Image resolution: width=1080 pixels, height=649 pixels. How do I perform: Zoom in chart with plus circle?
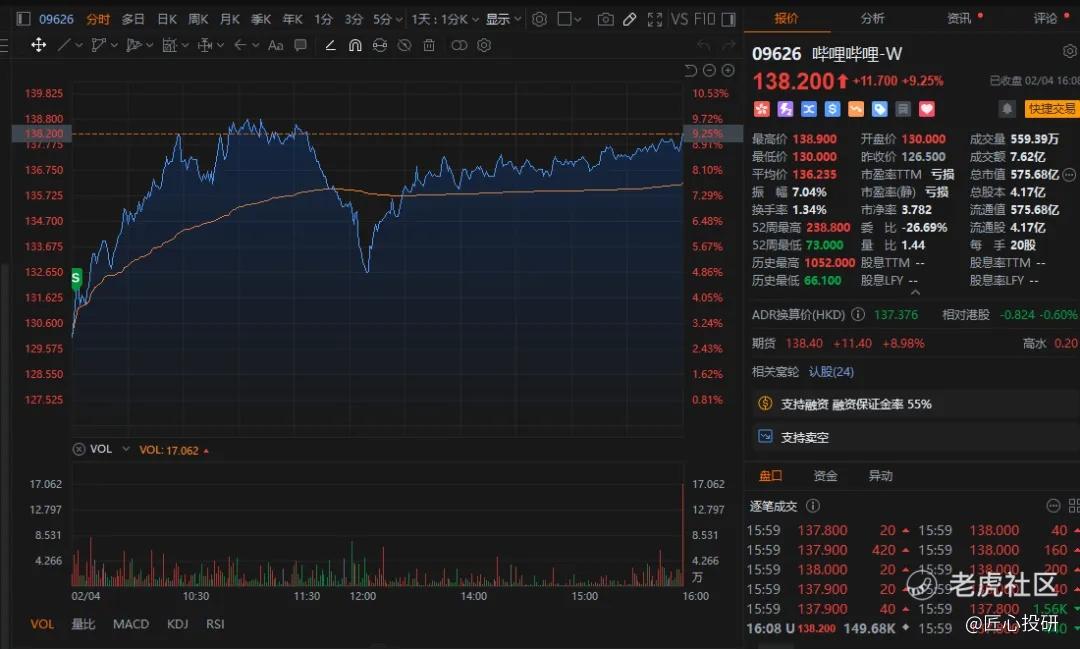click(x=727, y=70)
